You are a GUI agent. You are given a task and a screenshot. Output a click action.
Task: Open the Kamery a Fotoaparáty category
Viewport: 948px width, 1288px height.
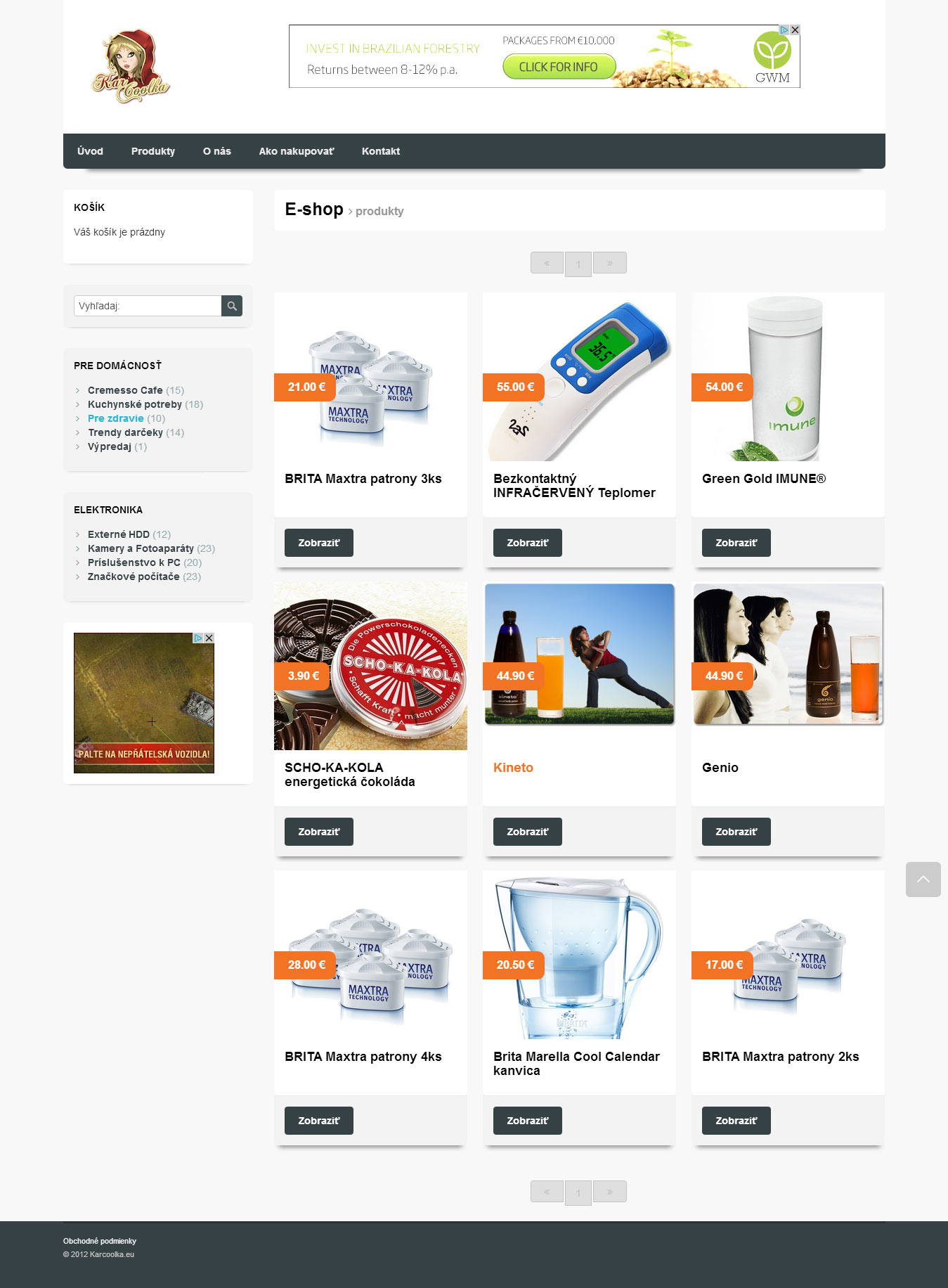coord(141,548)
